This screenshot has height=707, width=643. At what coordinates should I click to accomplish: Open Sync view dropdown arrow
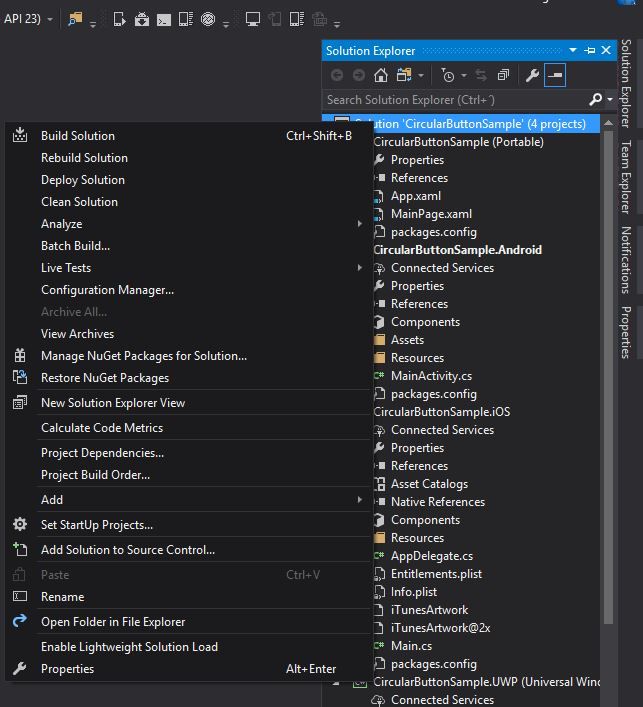pyautogui.click(x=421, y=76)
